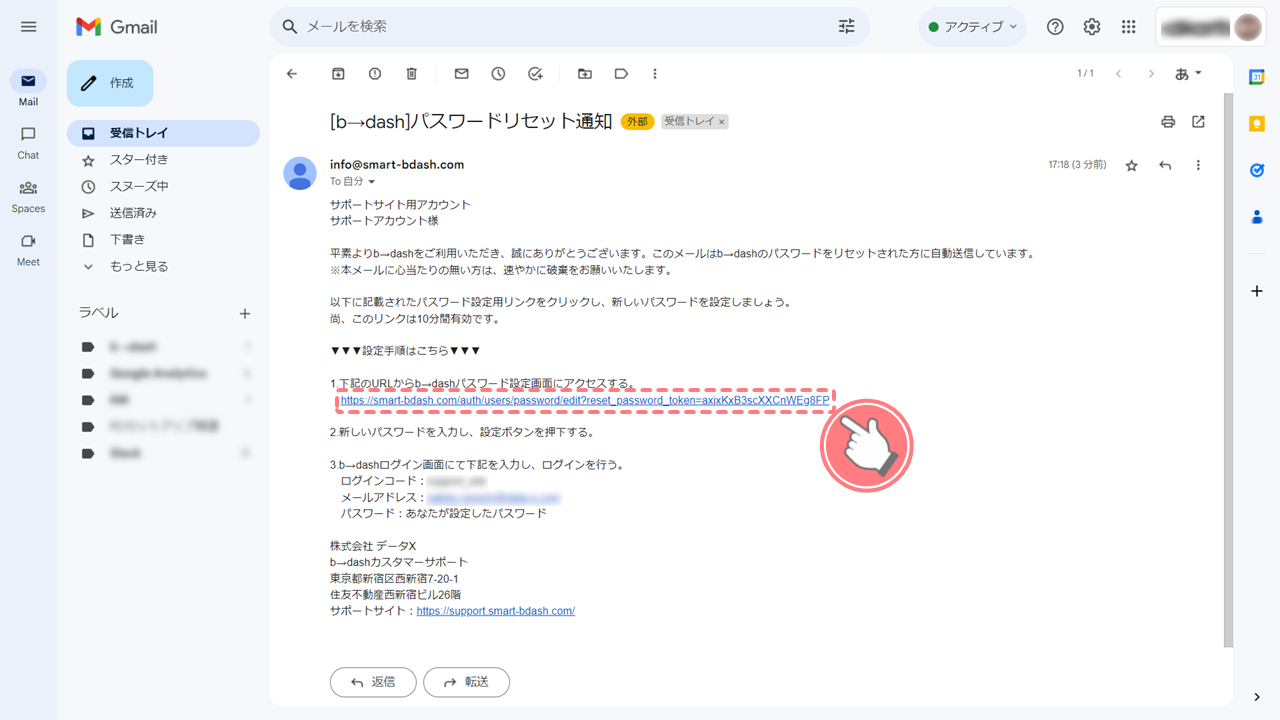Open the main menu hamburger icon

pos(28,27)
